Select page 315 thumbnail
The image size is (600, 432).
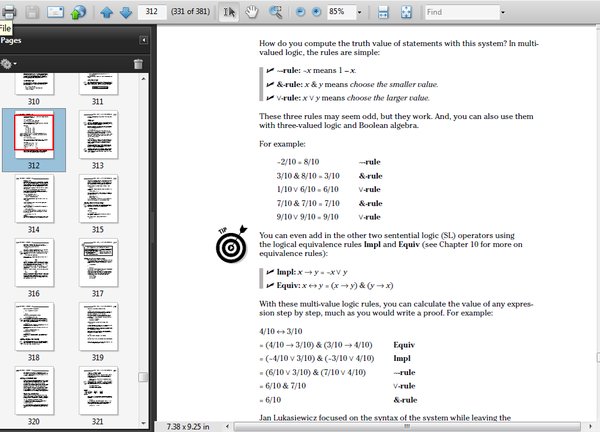tap(98, 199)
